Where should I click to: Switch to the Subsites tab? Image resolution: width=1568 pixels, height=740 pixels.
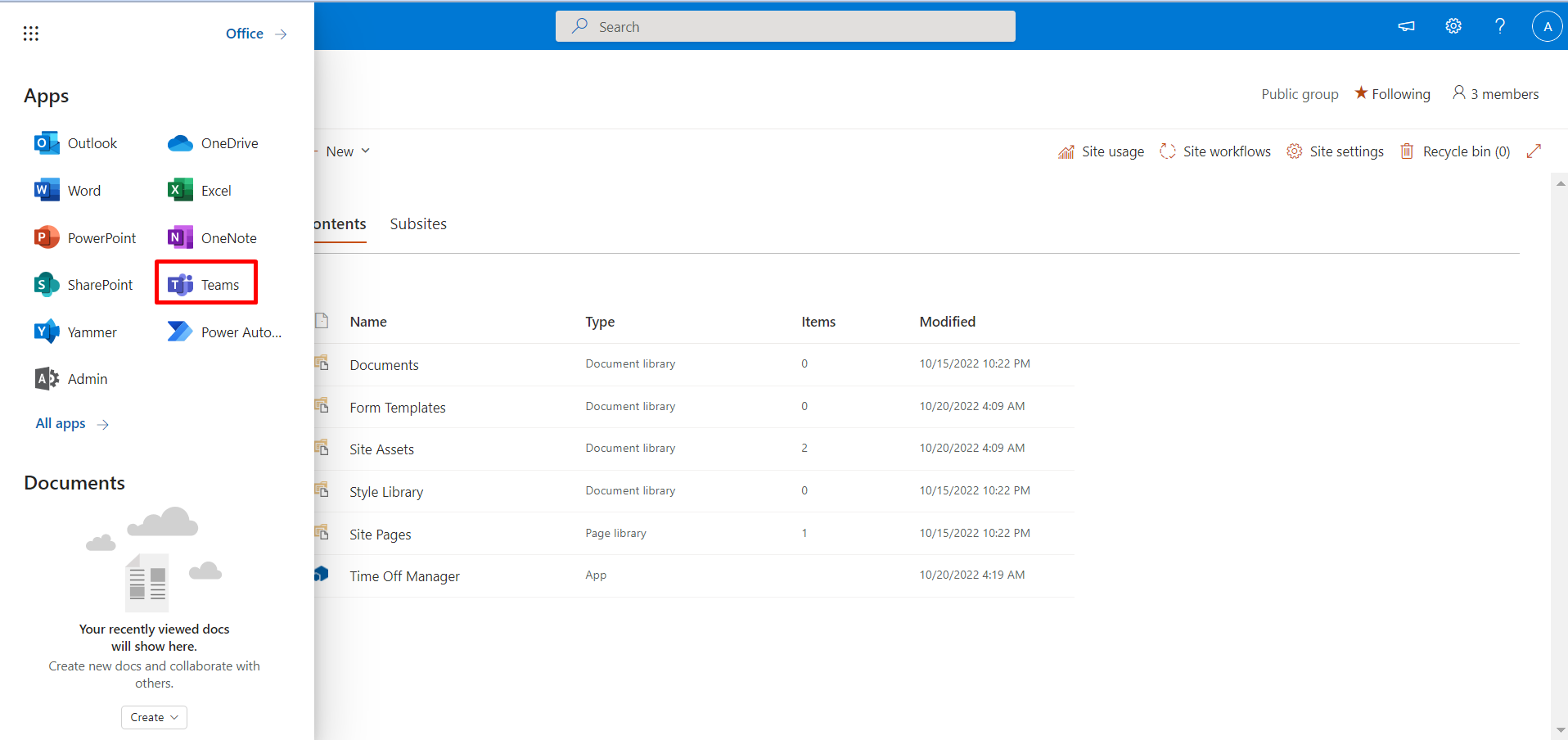[x=418, y=224]
